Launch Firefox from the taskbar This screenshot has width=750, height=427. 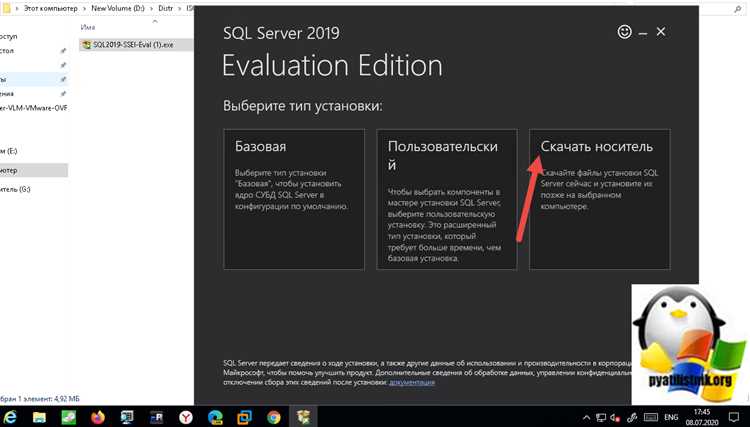pos(98,417)
